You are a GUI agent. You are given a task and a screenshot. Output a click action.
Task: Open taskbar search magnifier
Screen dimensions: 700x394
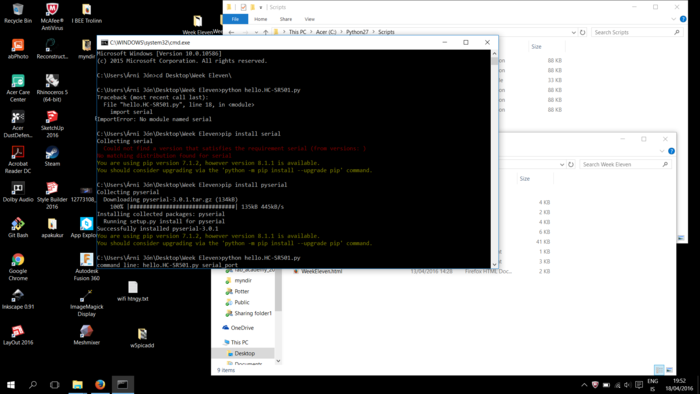tap(33, 385)
